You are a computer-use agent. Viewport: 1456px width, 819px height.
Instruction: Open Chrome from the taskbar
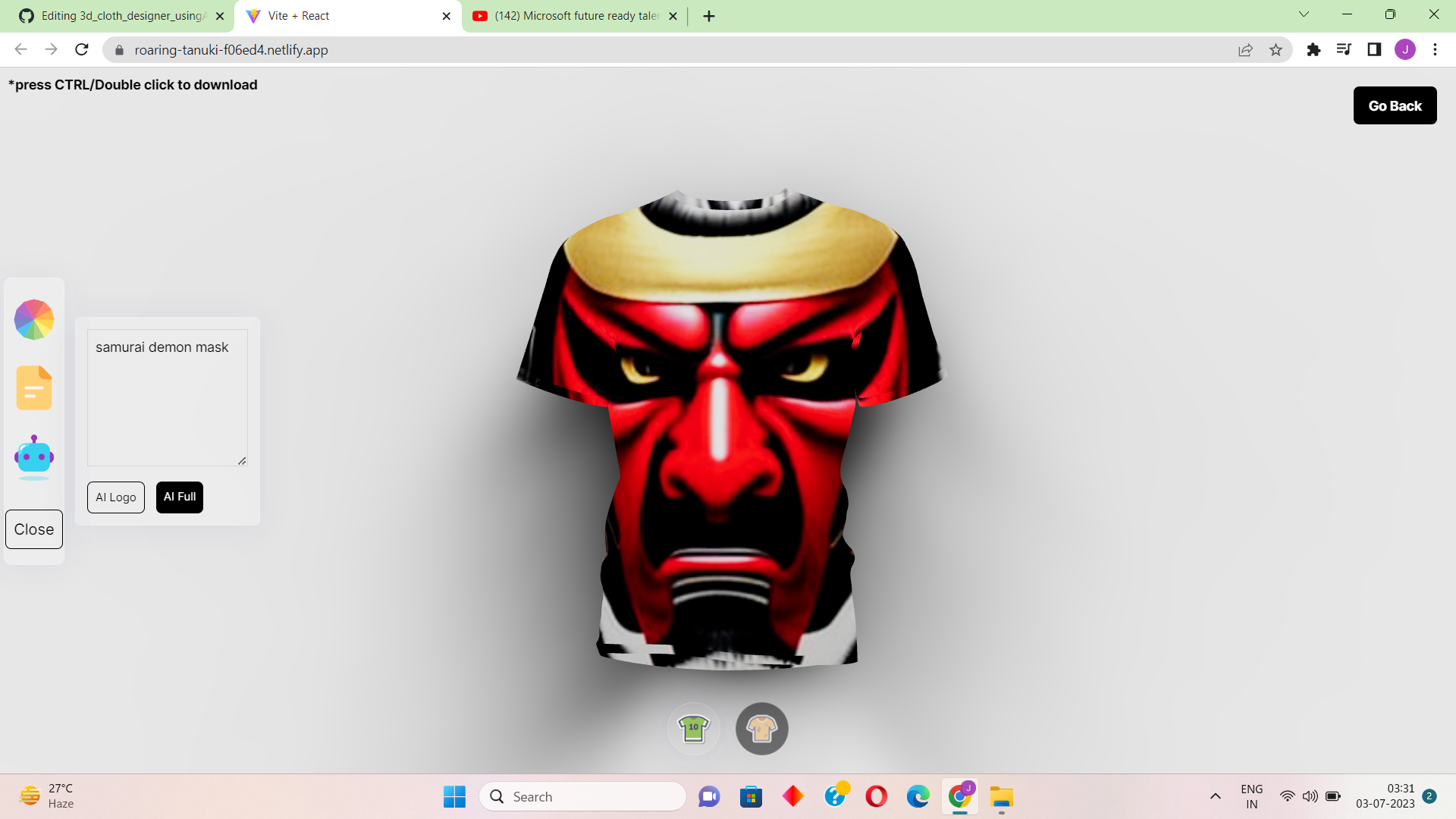pyautogui.click(x=959, y=796)
